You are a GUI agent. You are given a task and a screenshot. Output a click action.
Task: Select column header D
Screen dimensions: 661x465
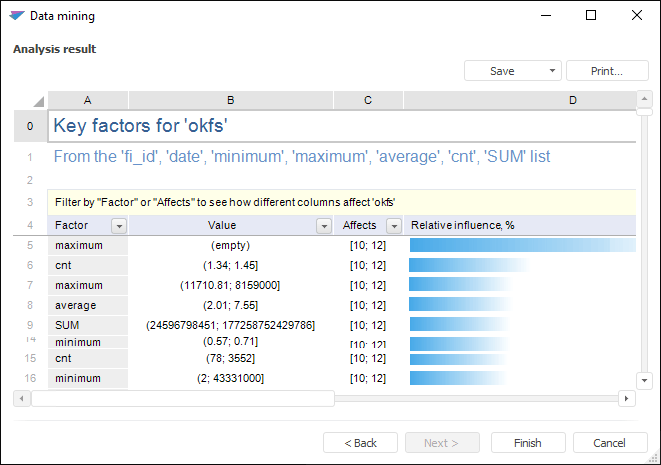tap(572, 100)
